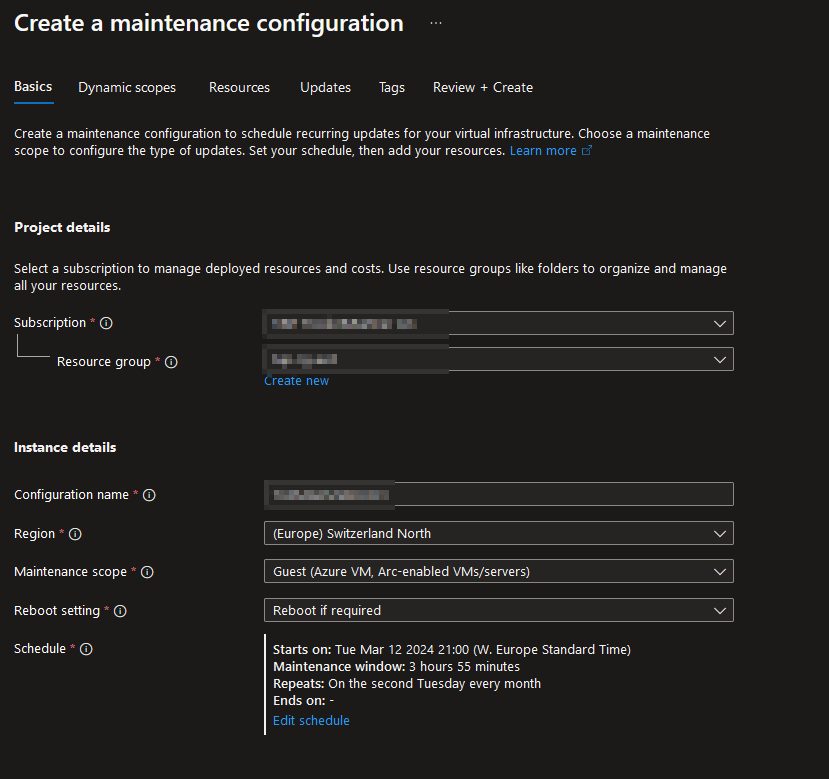Open the Tags tab
Screen dimensions: 829x779
click(x=392, y=87)
